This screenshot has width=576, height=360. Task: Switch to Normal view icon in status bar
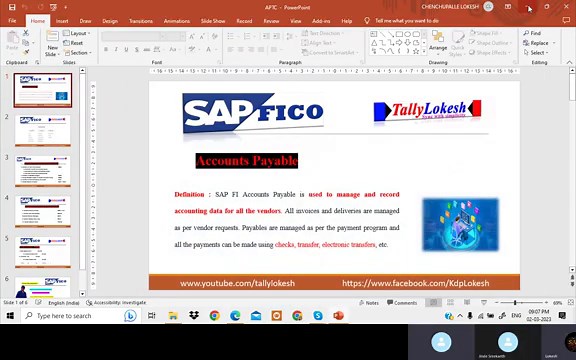pos(433,302)
